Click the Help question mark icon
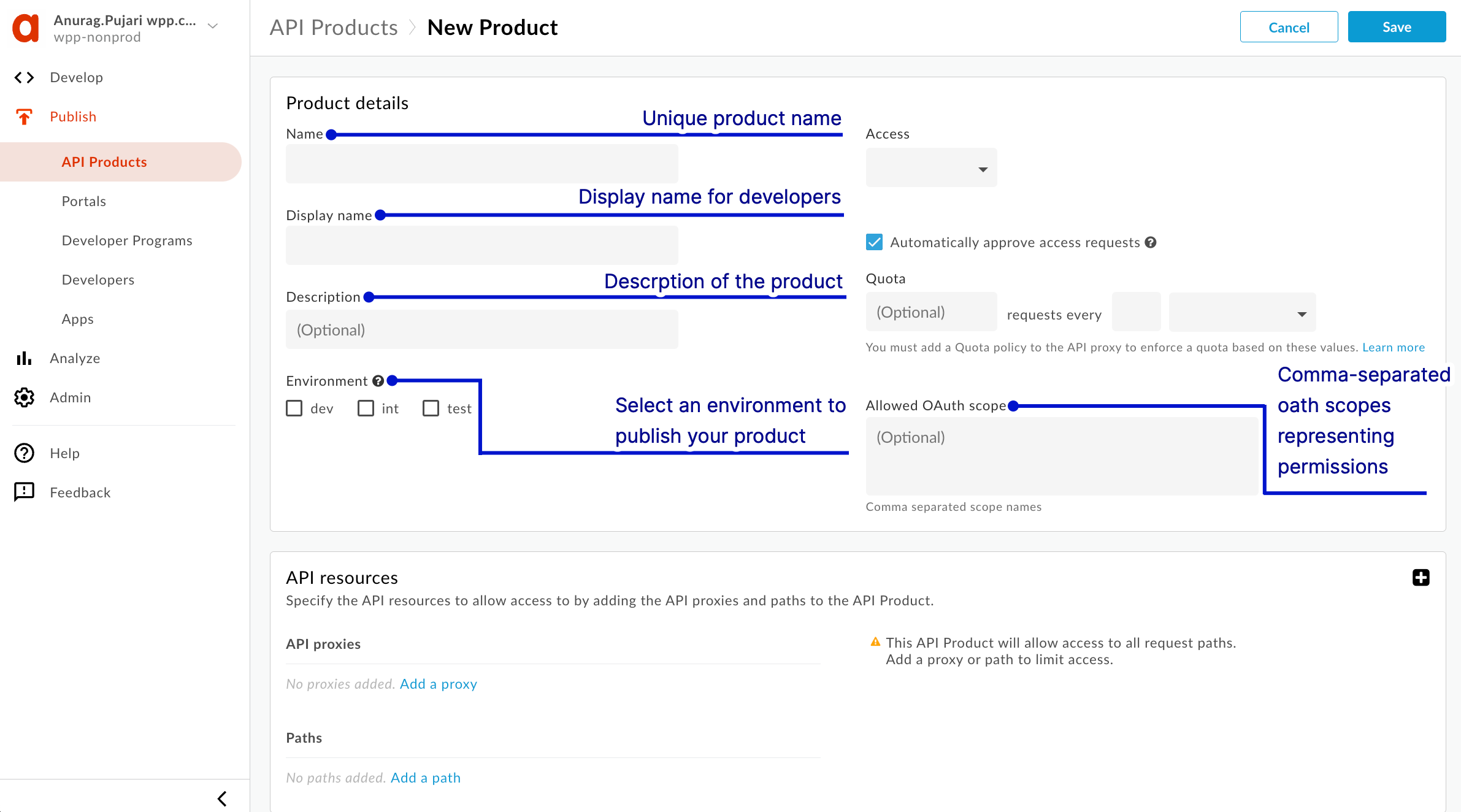1461x812 pixels. (x=24, y=453)
